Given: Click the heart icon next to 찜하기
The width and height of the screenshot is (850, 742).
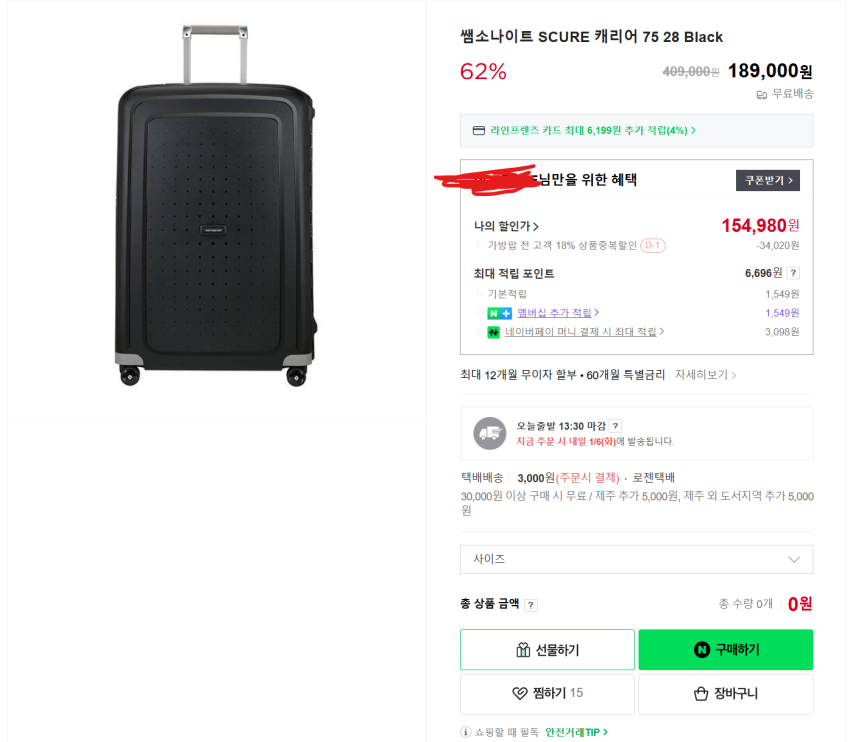Looking at the screenshot, I should pyautogui.click(x=520, y=693).
